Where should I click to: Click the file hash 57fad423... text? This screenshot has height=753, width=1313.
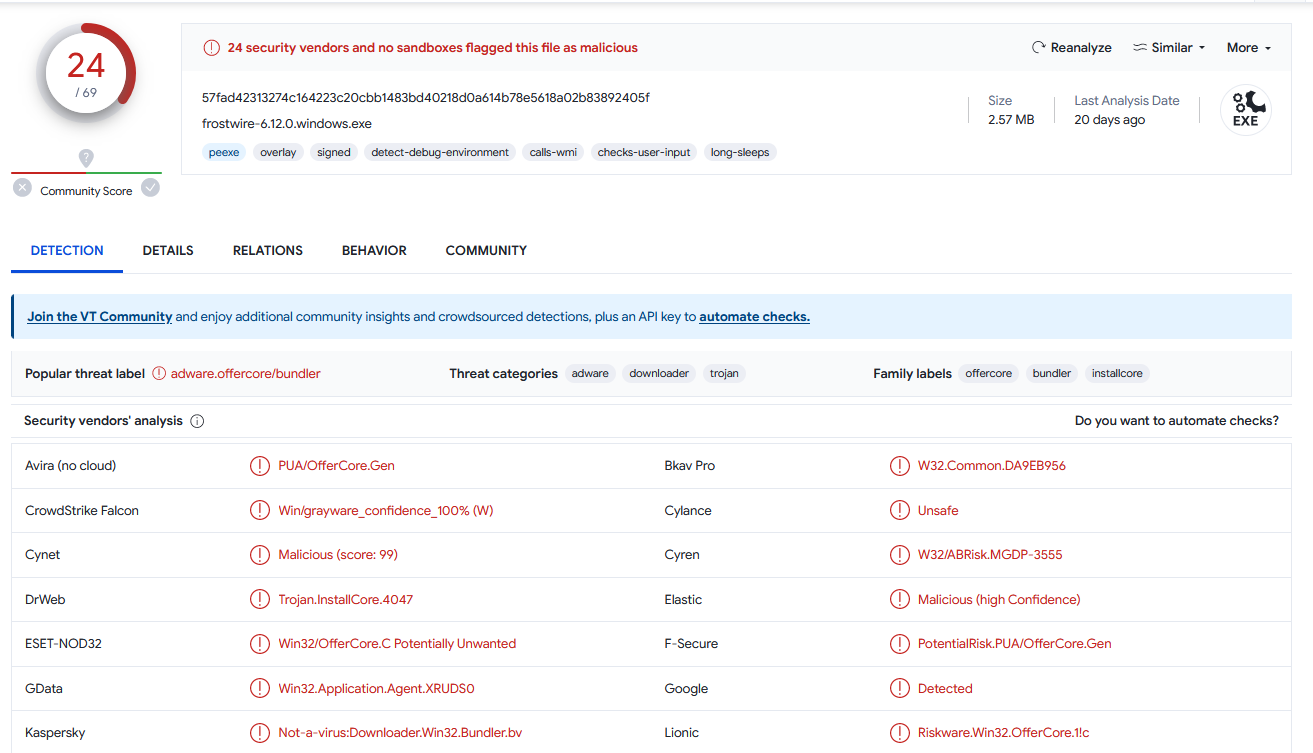point(426,97)
